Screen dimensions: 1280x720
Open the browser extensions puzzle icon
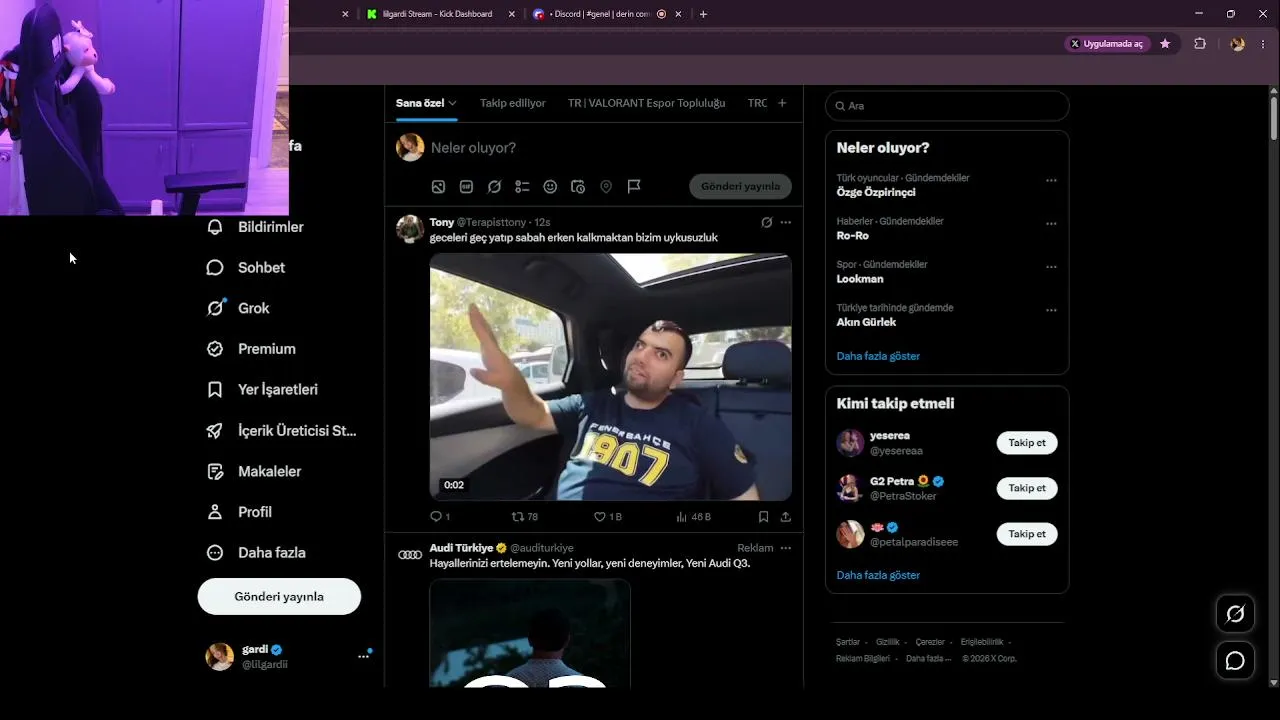point(1200,44)
